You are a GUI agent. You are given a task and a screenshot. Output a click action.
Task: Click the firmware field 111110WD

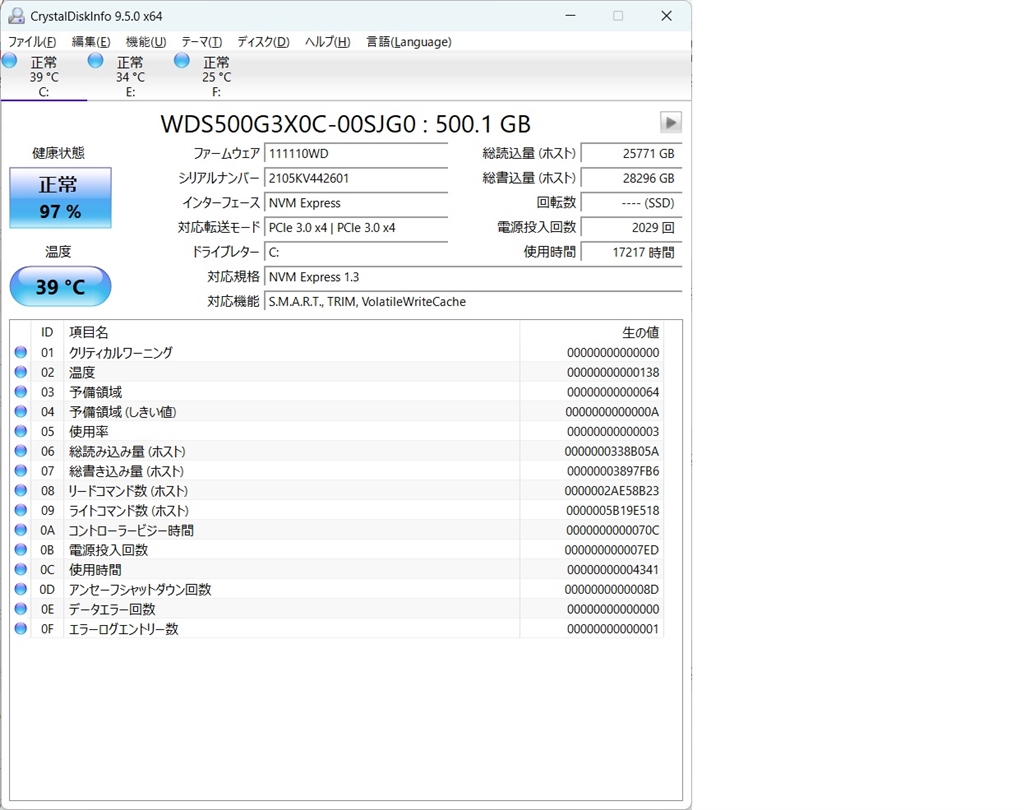point(356,154)
